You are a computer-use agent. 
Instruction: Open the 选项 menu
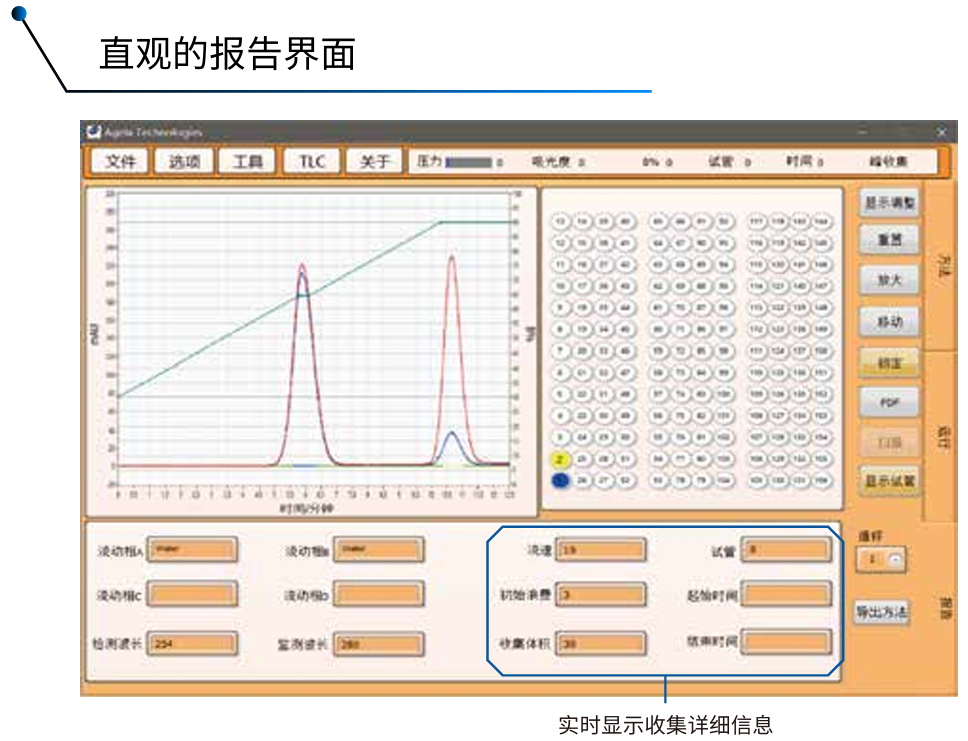184,162
